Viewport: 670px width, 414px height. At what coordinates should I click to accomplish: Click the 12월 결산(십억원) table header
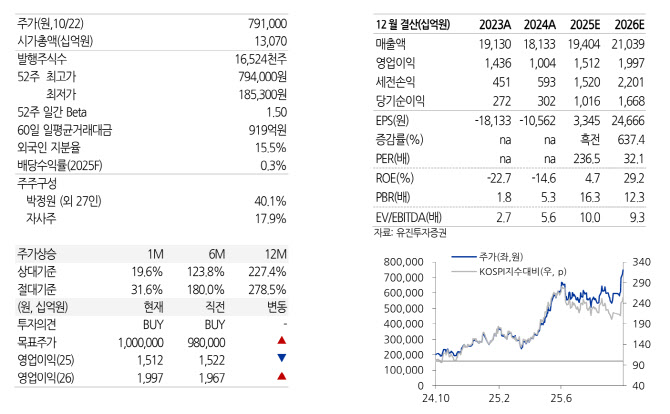coord(414,23)
